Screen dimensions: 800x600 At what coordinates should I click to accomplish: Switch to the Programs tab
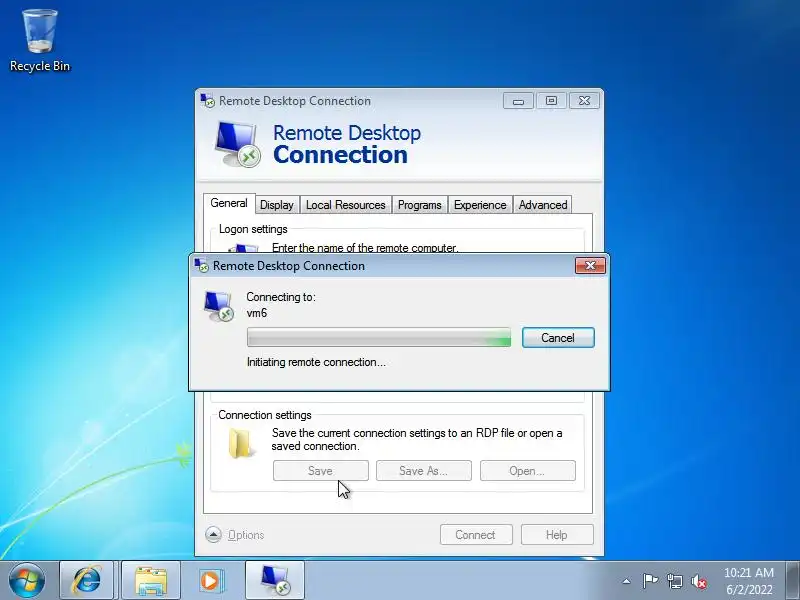tap(419, 205)
